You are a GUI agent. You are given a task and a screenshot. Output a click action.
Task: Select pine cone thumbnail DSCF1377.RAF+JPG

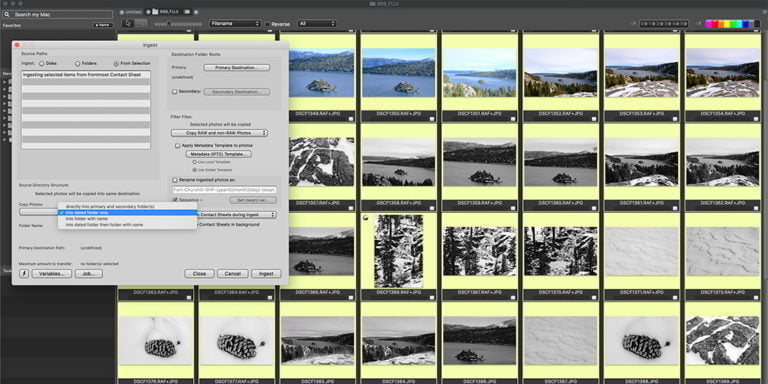[237, 341]
